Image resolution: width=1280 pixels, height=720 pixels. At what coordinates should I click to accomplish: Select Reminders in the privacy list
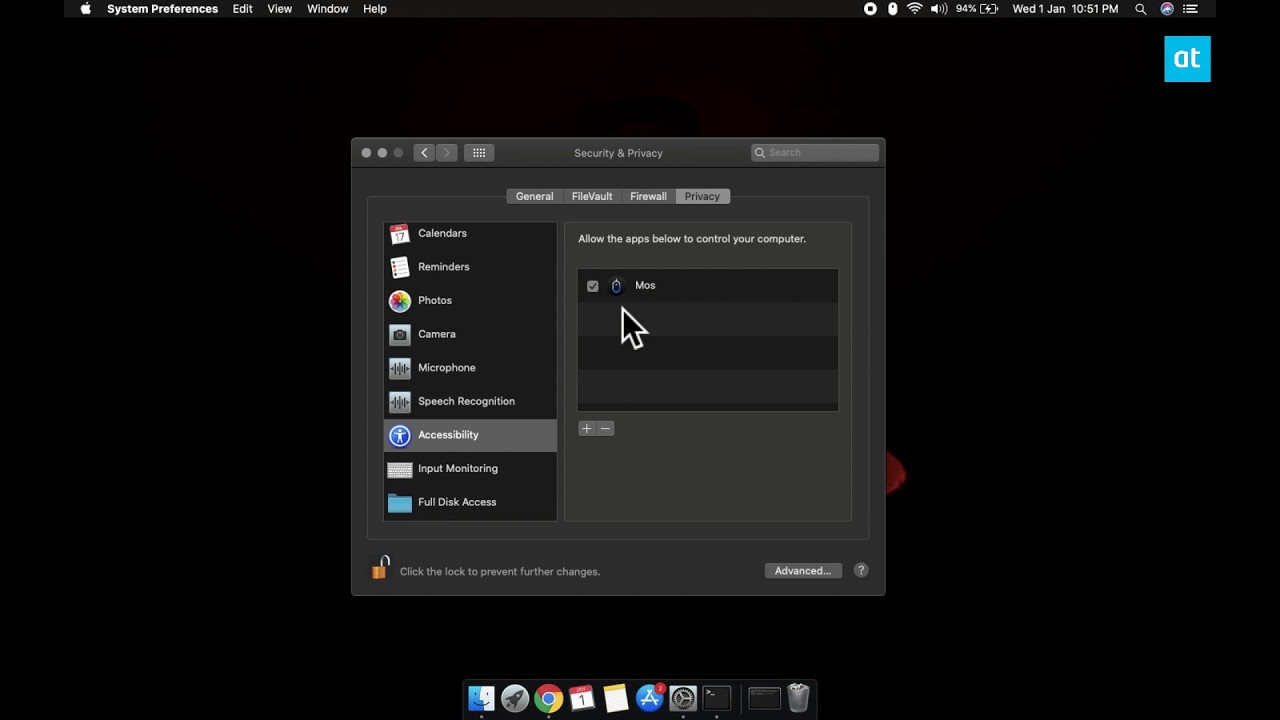click(470, 267)
